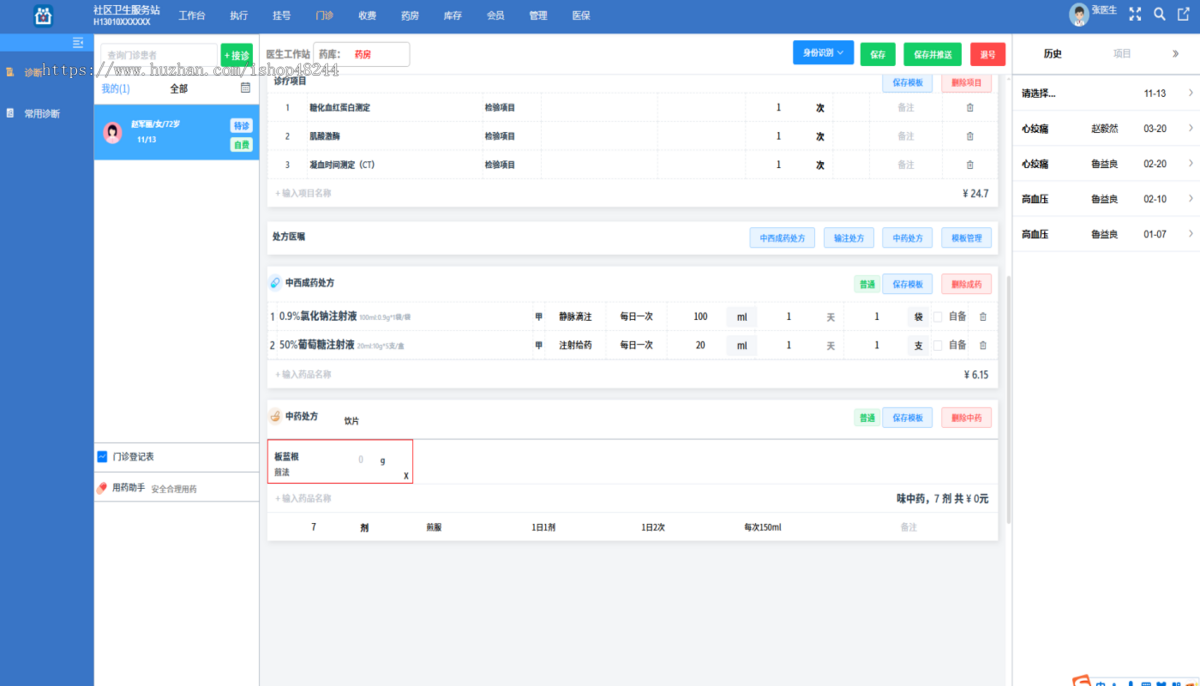Open the 医保 menu

(581, 15)
